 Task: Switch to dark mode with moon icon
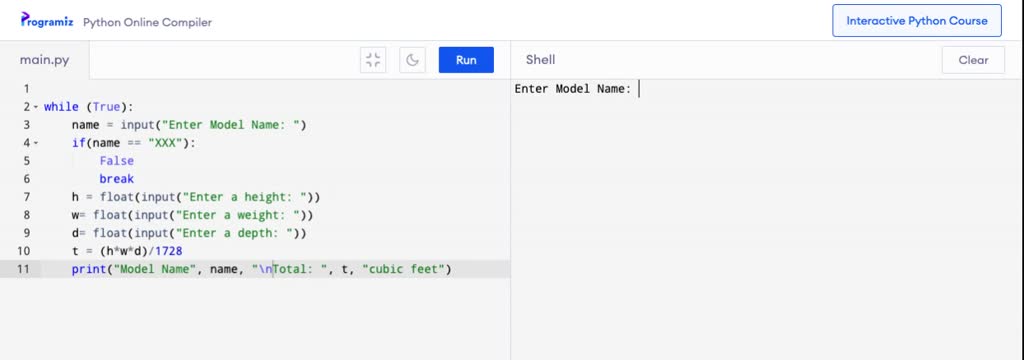(412, 60)
